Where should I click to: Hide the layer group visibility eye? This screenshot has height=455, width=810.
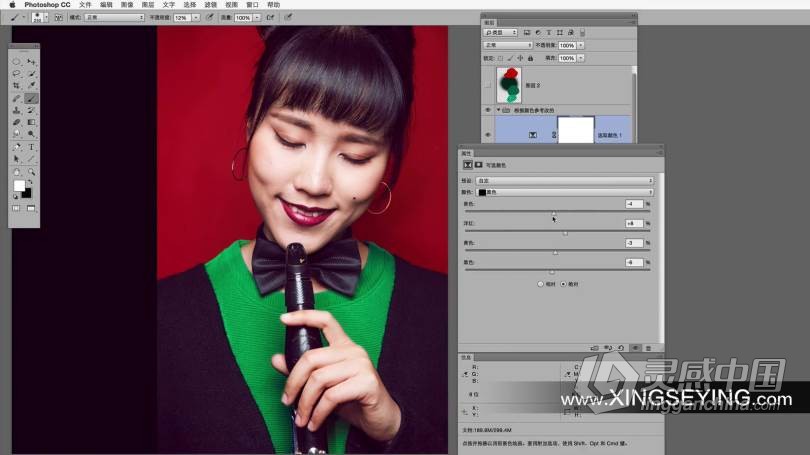488,110
